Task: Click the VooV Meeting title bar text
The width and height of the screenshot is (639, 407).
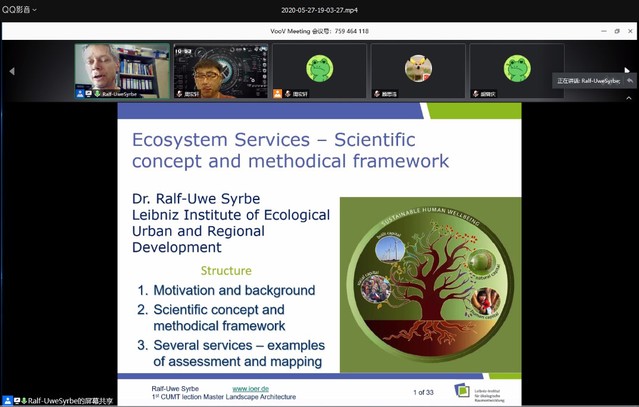Action: pyautogui.click(x=319, y=31)
